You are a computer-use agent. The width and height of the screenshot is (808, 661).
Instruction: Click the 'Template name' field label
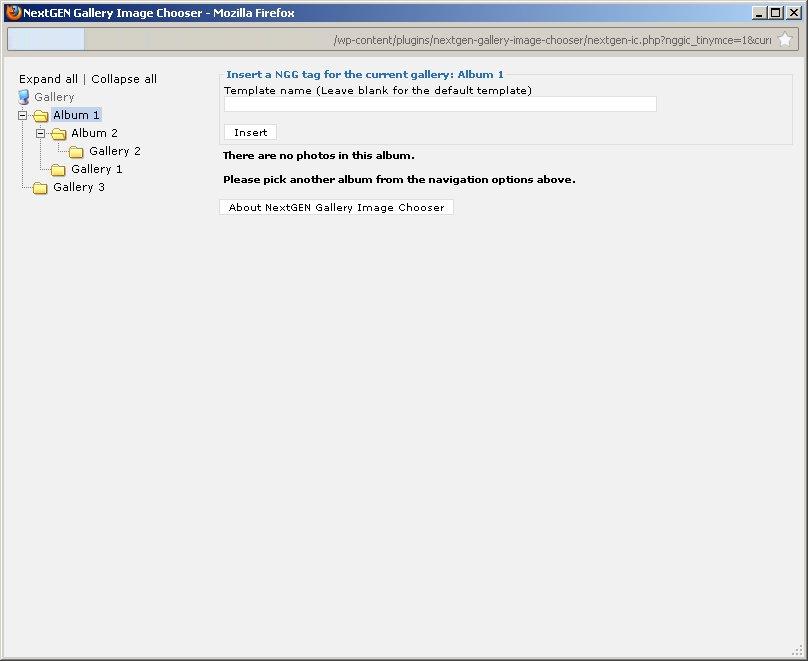pyautogui.click(x=378, y=91)
